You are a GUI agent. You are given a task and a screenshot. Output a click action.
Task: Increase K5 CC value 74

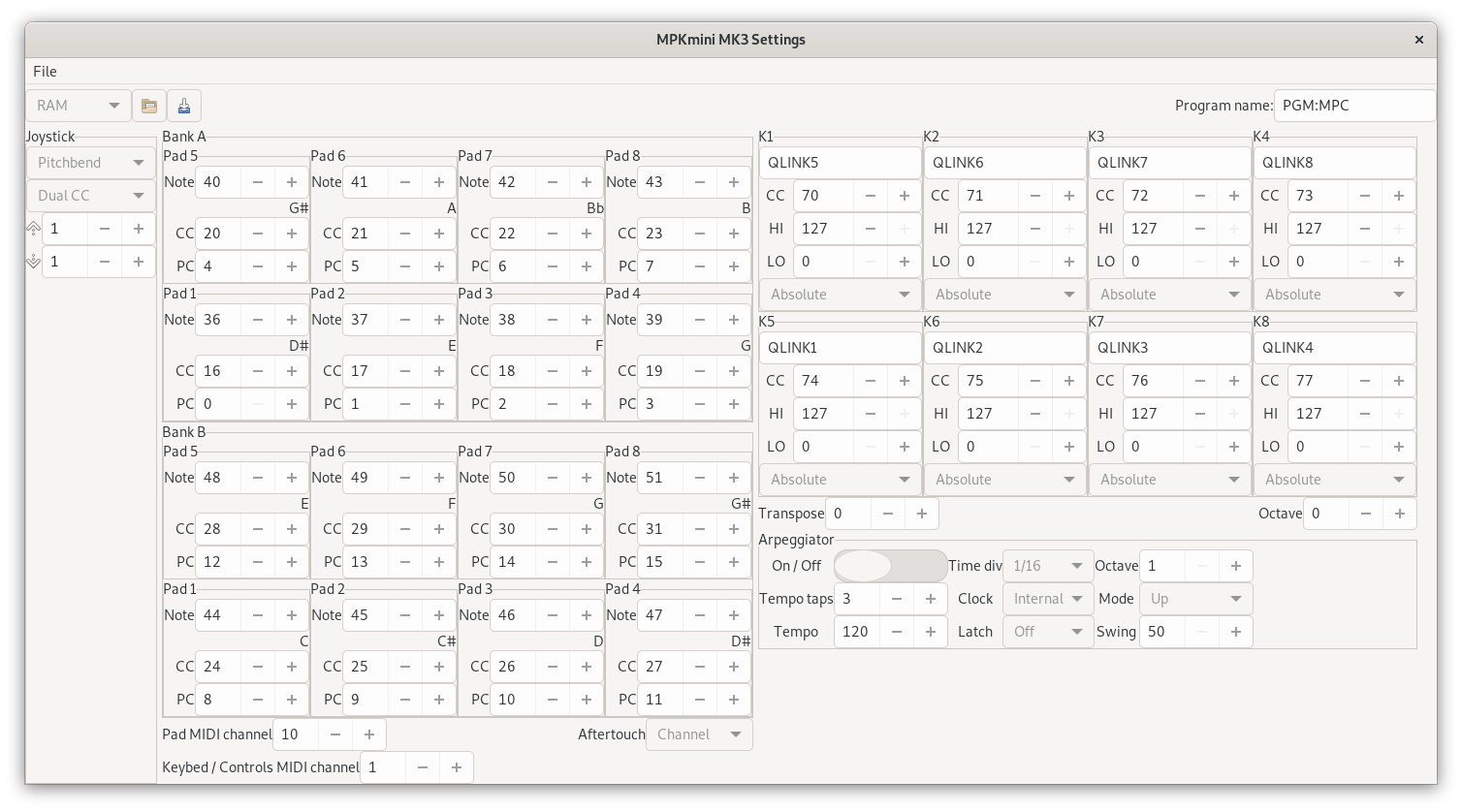[905, 381]
